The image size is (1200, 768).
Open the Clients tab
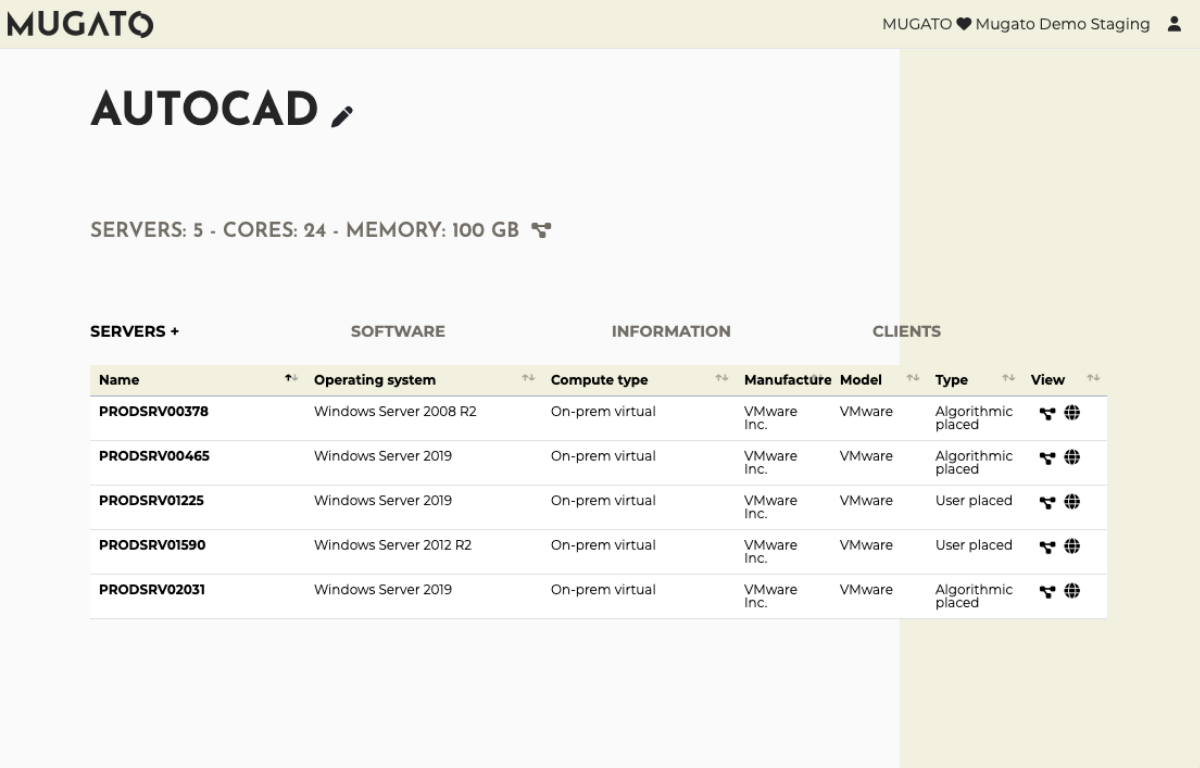pos(906,331)
